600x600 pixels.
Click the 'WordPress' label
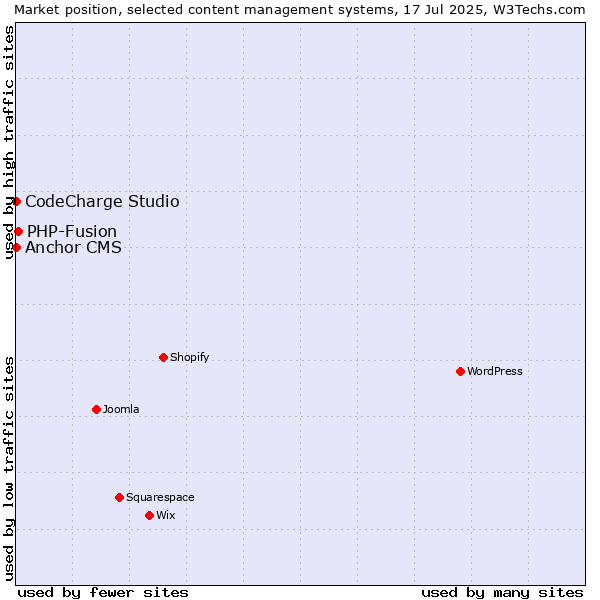[495, 371]
